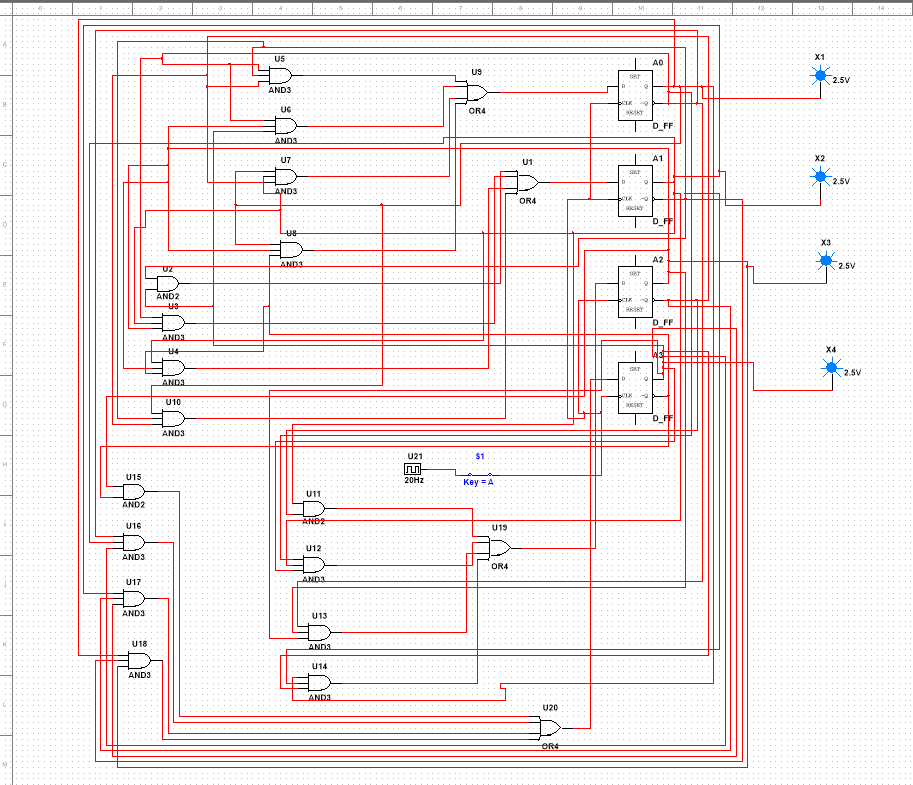This screenshot has width=913, height=785.
Task: Select the U1 OR4 gate
Action: coord(528,182)
